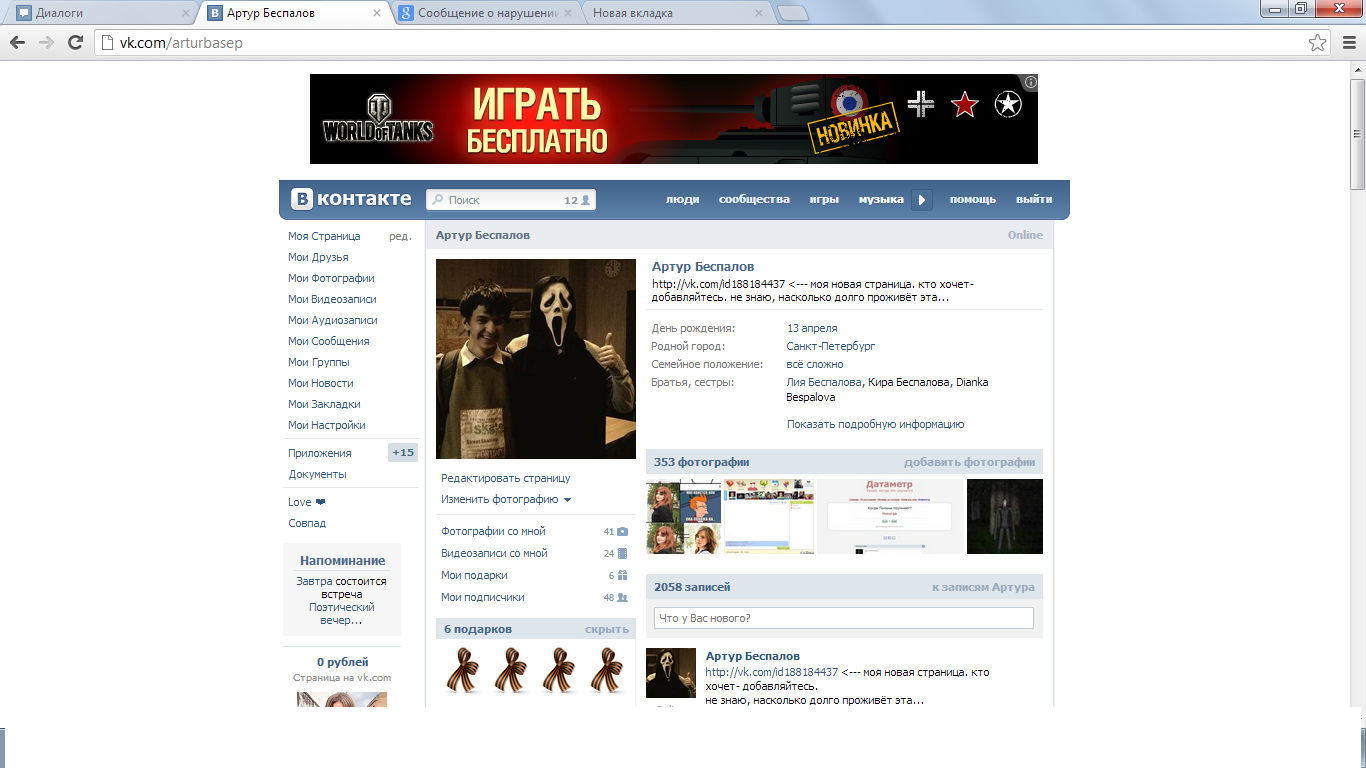Open музыка in header menu

881,200
